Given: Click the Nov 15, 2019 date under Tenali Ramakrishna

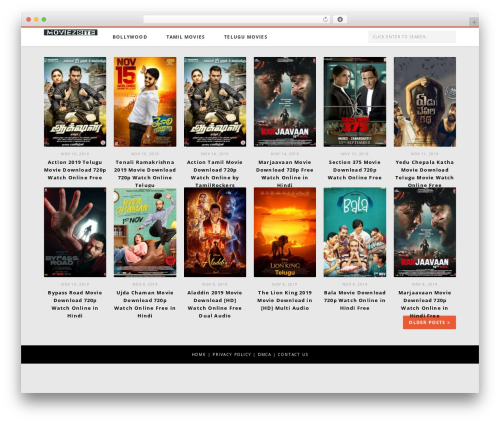Looking at the screenshot, I should click(145, 154).
